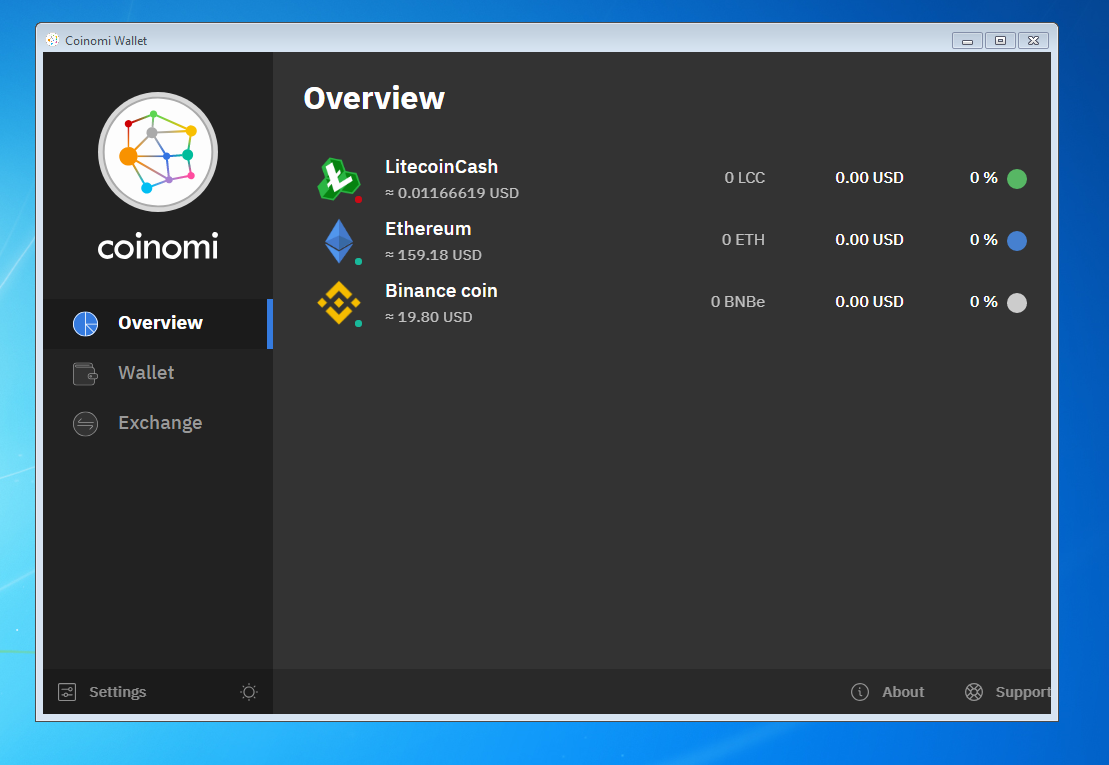
Task: Click the 0.00 USD value for Binance coin
Action: tap(869, 302)
